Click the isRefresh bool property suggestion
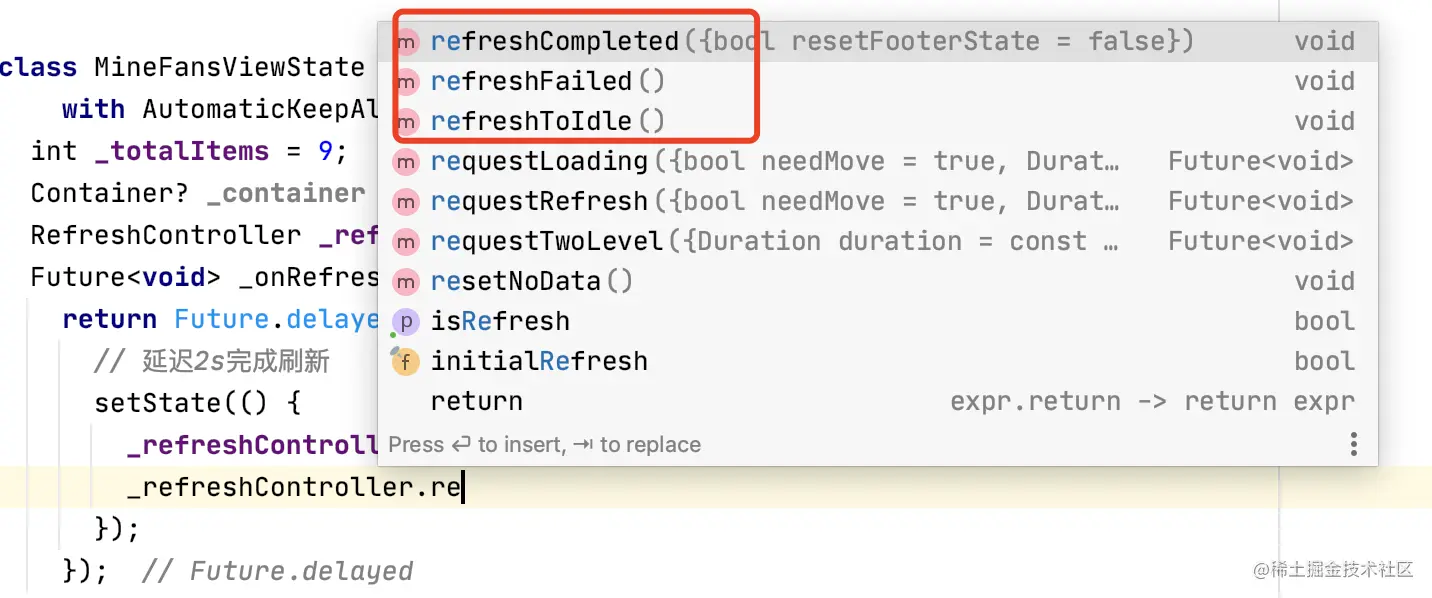 tap(500, 322)
